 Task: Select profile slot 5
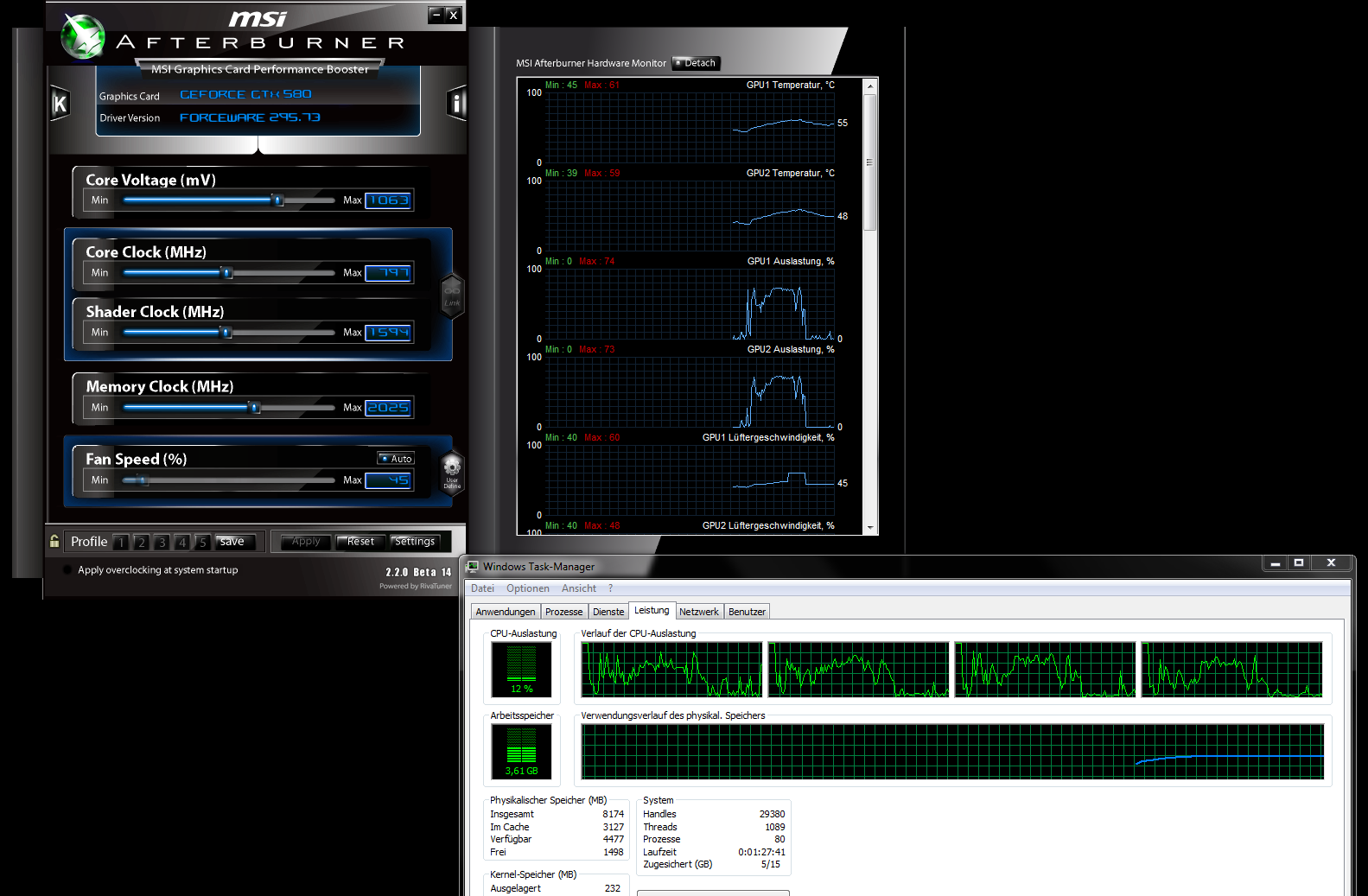(x=202, y=542)
